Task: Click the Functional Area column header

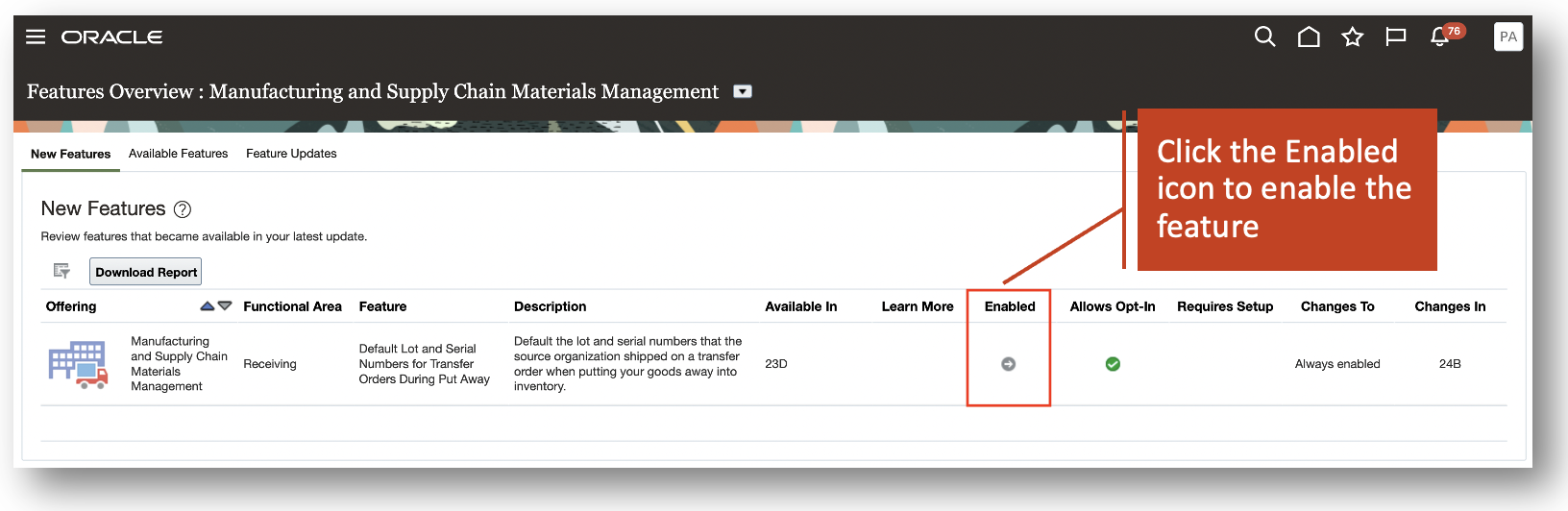Action: 292,306
